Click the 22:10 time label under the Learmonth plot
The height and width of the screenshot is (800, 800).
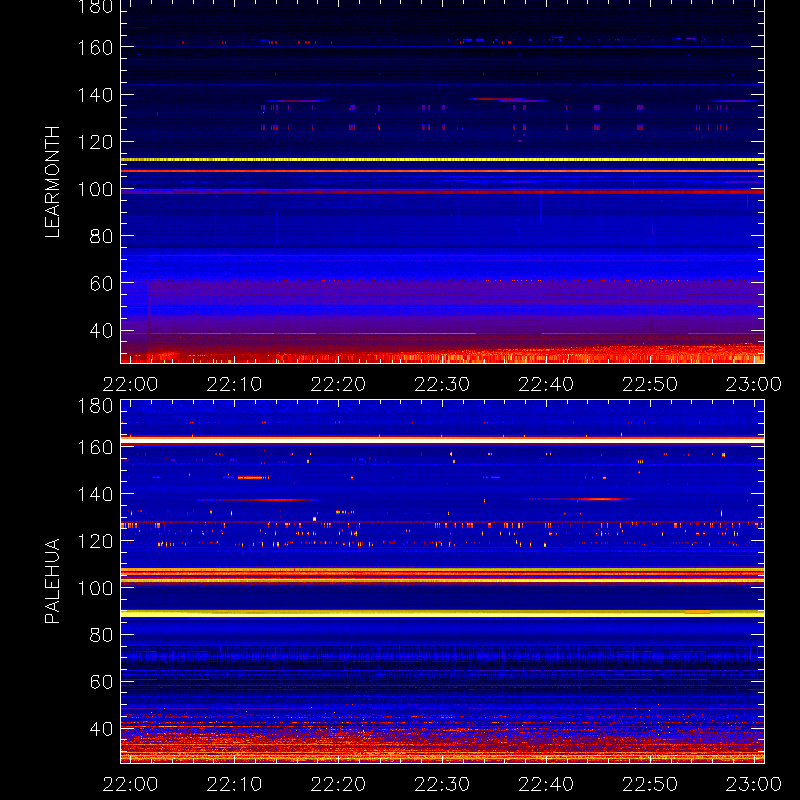(x=234, y=384)
